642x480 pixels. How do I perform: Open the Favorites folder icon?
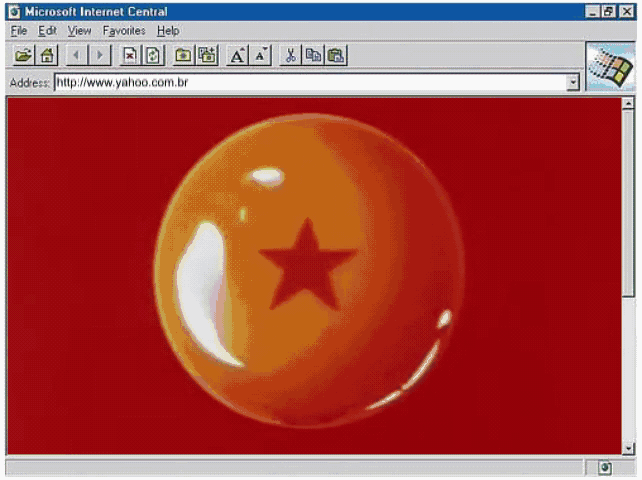click(183, 55)
